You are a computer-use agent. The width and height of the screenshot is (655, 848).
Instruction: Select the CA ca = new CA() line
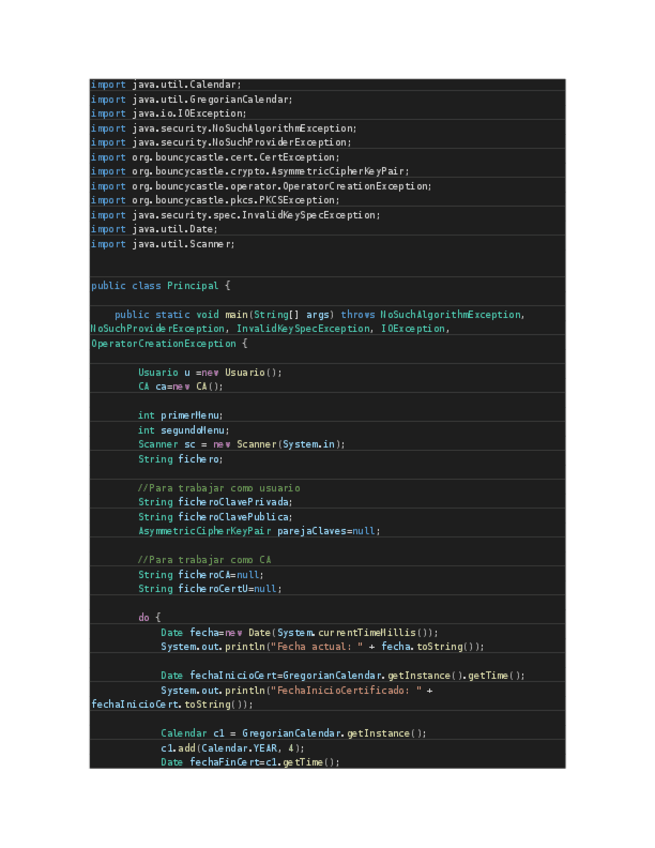coord(180,386)
